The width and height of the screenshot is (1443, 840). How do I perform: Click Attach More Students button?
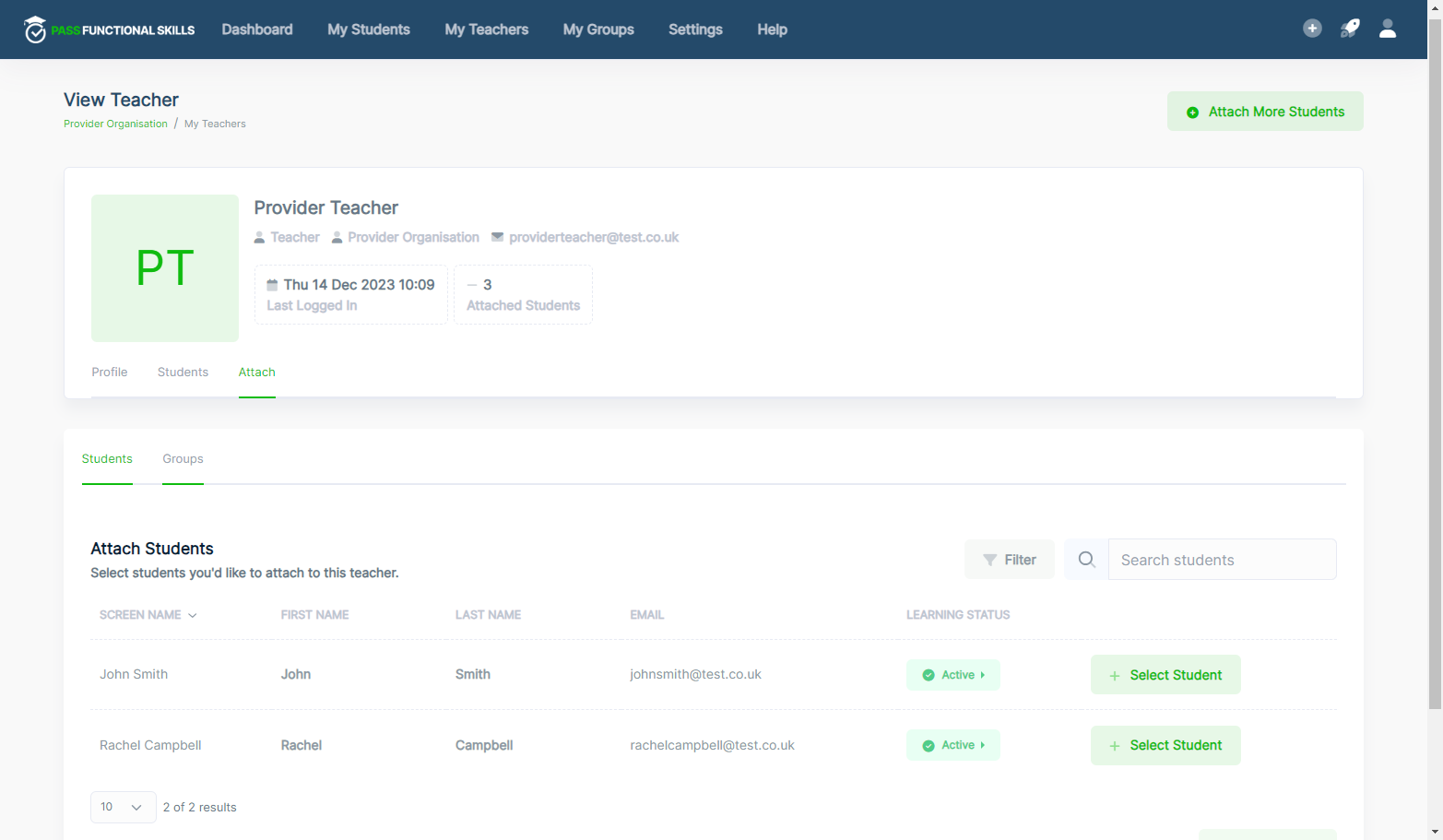[1265, 112]
